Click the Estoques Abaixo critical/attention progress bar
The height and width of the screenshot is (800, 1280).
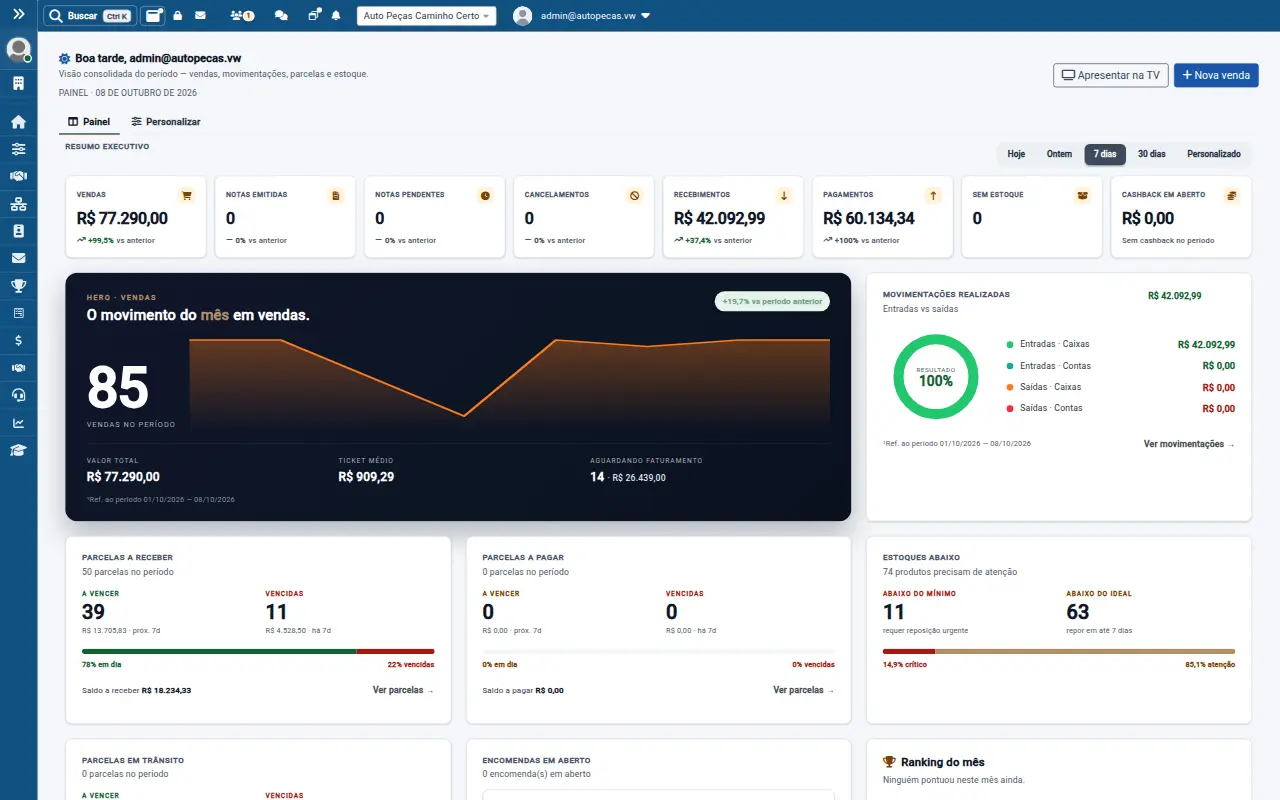tap(1059, 651)
